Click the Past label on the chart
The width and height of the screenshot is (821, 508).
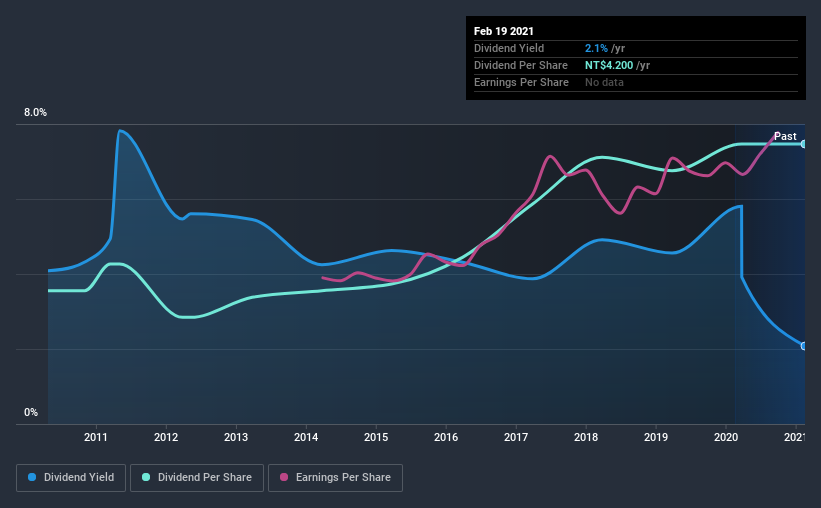(785, 136)
